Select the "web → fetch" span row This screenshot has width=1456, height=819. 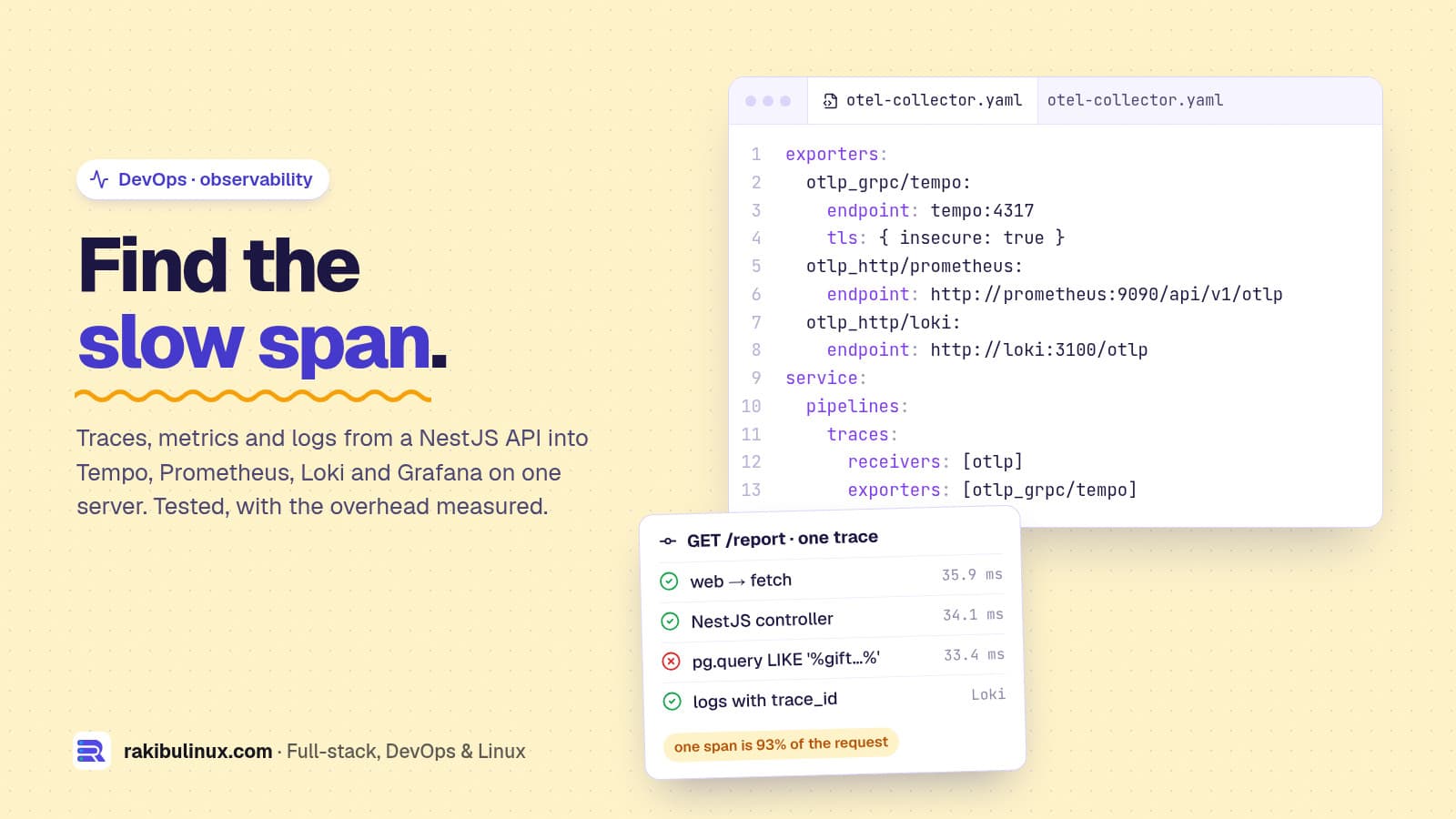pyautogui.click(x=832, y=579)
